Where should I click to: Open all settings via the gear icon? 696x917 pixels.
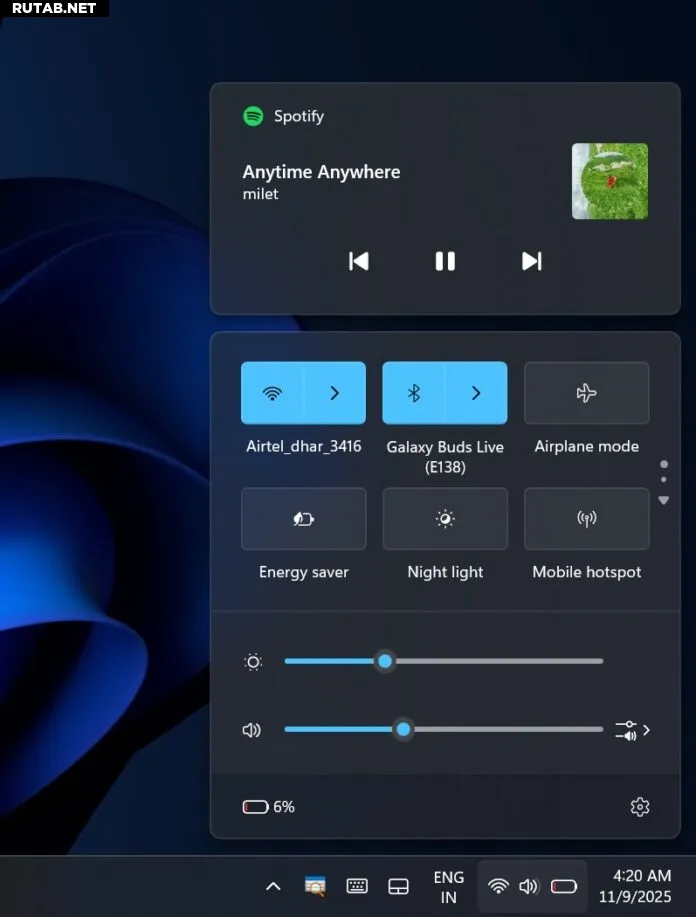pos(640,807)
